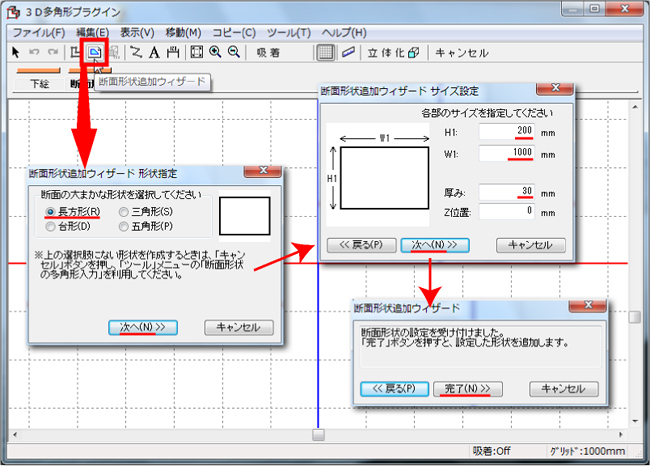Image resolution: width=650 pixels, height=466 pixels.
Task: Click the H1 size input field
Action: tap(508, 131)
